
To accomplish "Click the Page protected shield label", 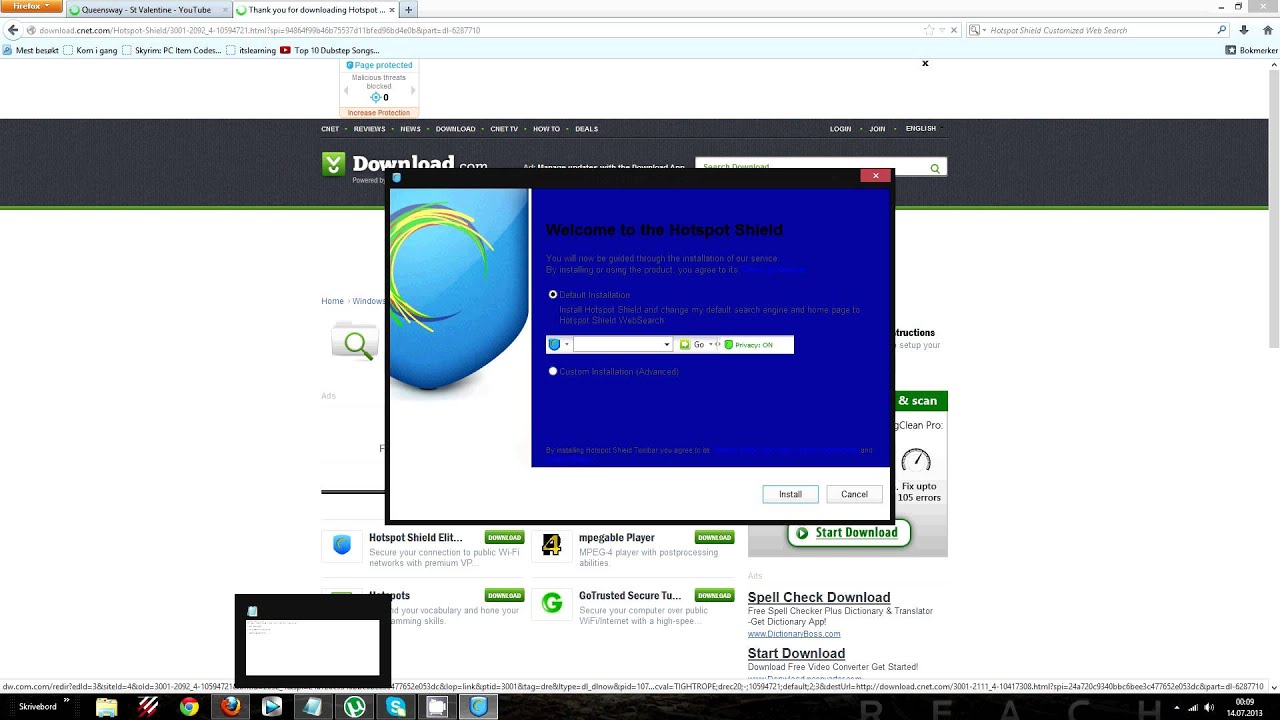I will 379,65.
